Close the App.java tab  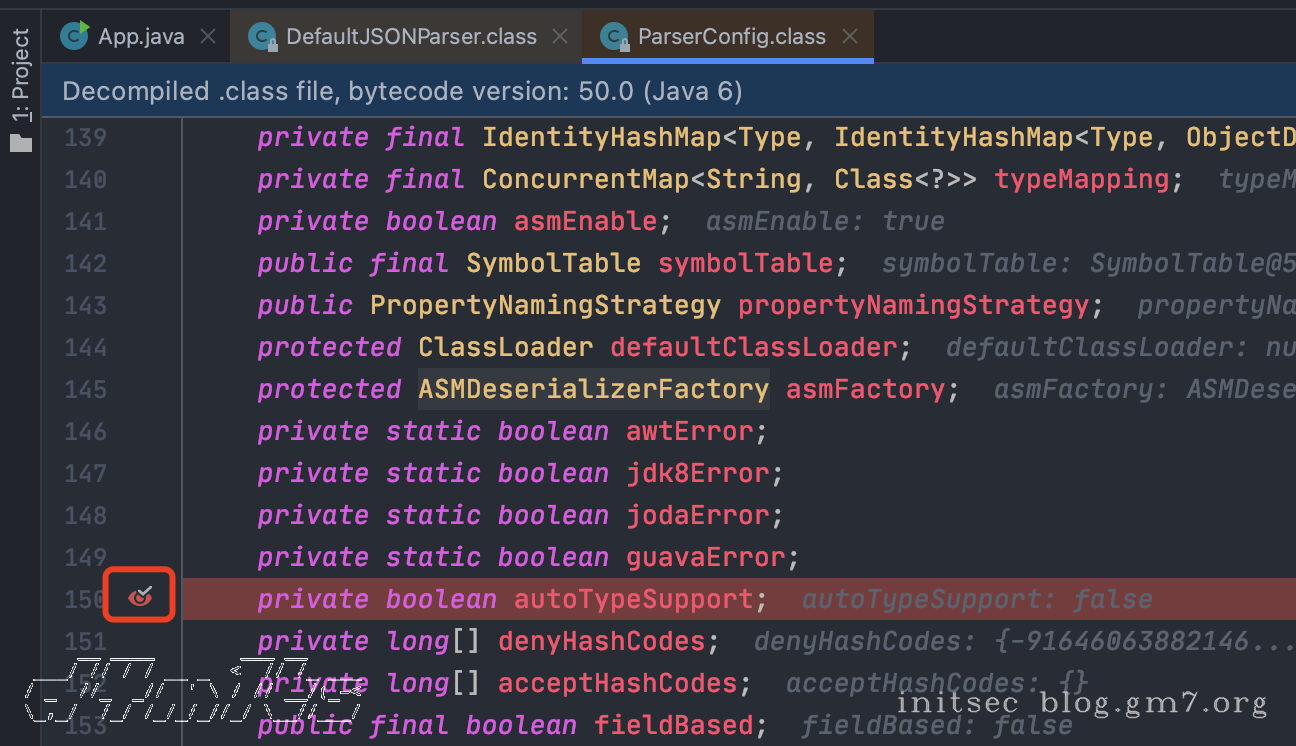click(208, 37)
